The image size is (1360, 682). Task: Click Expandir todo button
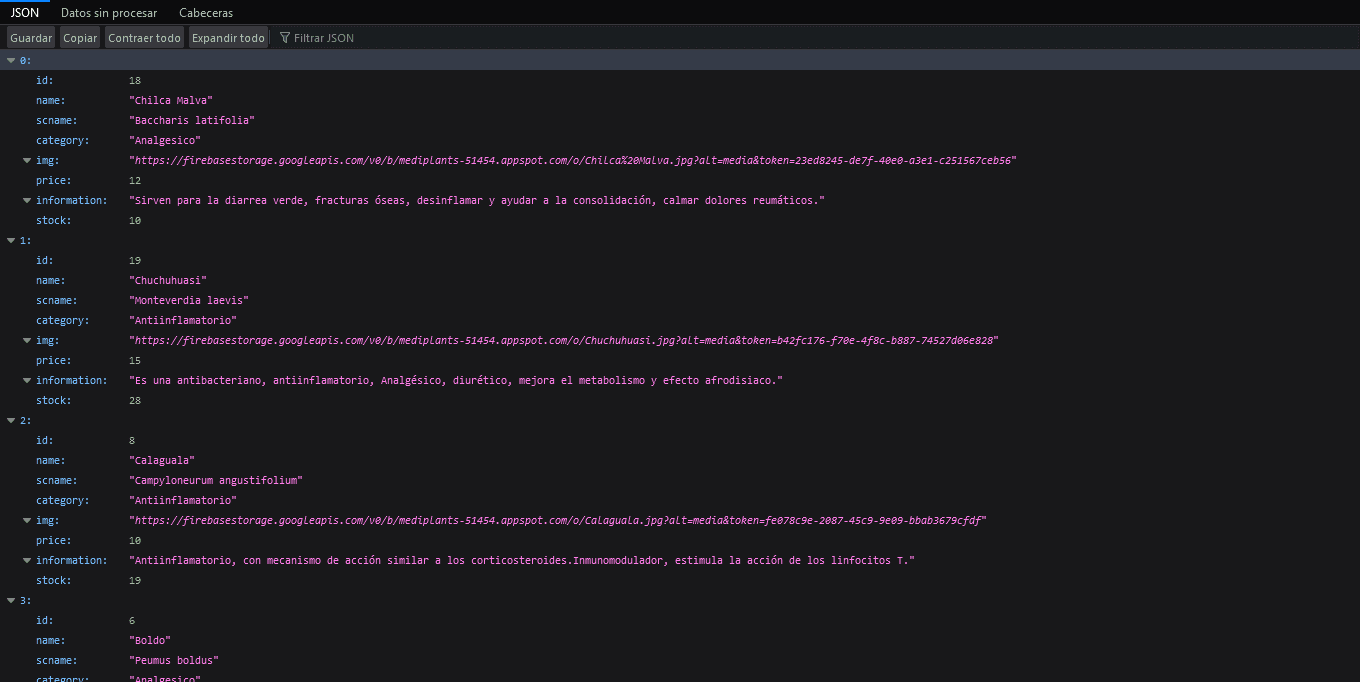coord(228,38)
